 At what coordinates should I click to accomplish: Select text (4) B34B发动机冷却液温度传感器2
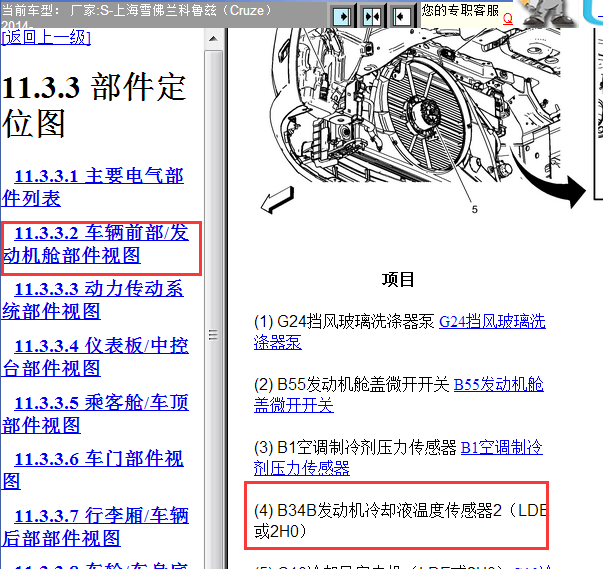[x=378, y=511]
